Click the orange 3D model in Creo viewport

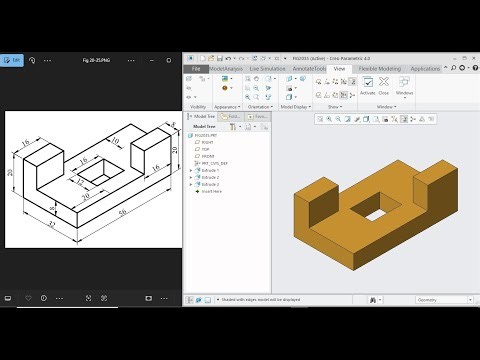376,215
